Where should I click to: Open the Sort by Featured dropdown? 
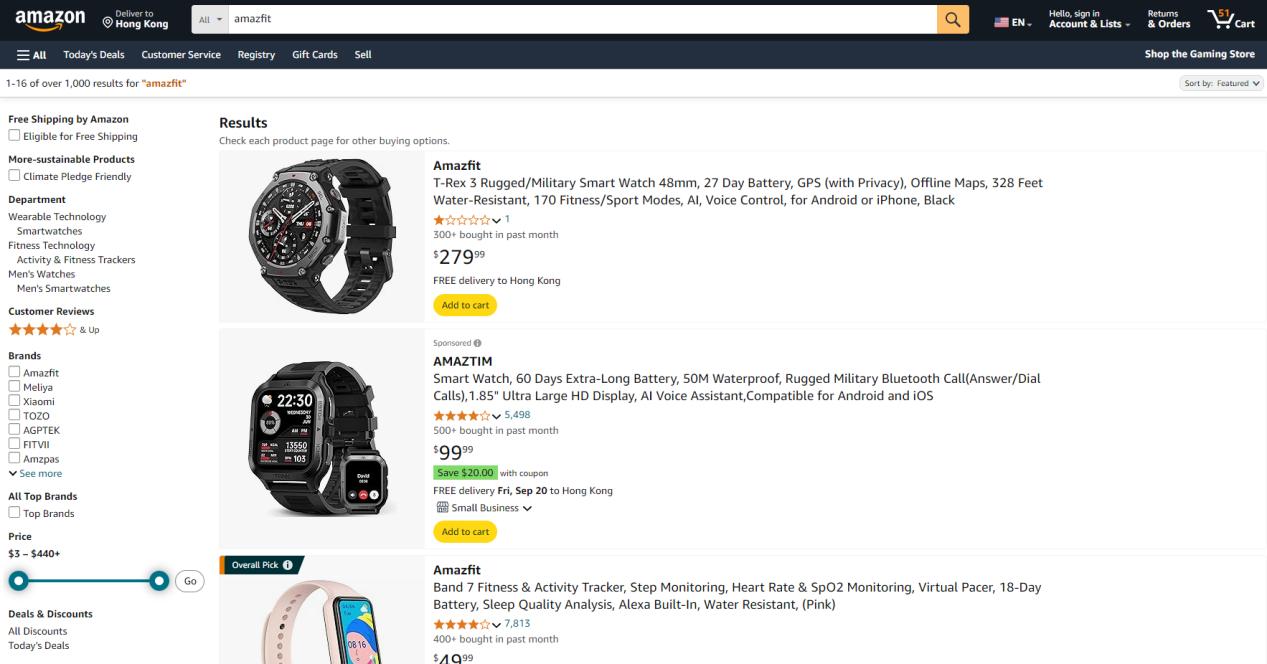coord(1221,83)
